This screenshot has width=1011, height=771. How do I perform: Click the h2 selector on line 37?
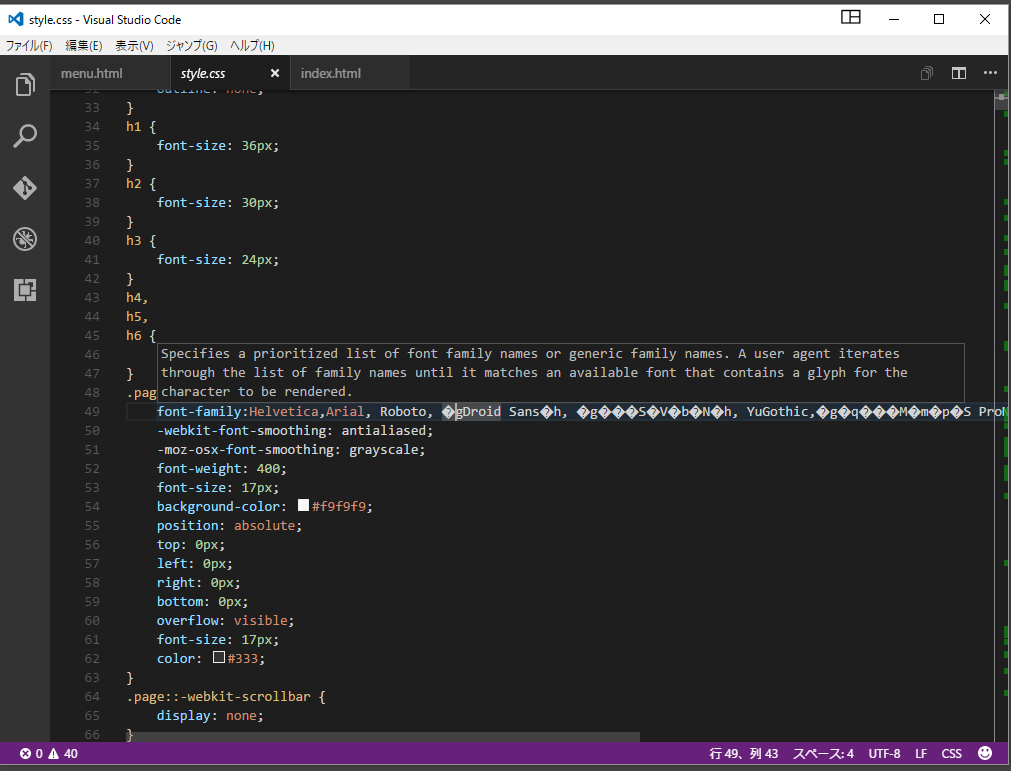click(x=133, y=184)
